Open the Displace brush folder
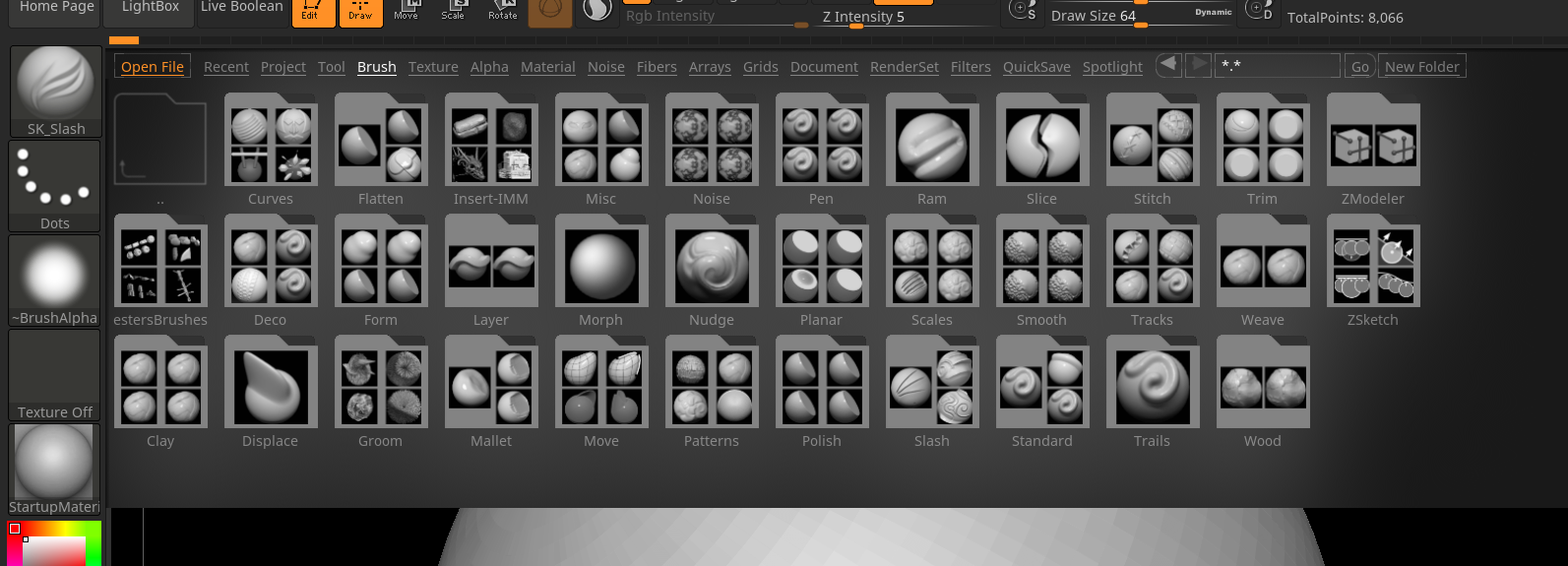This screenshot has width=1568, height=566. (x=271, y=383)
